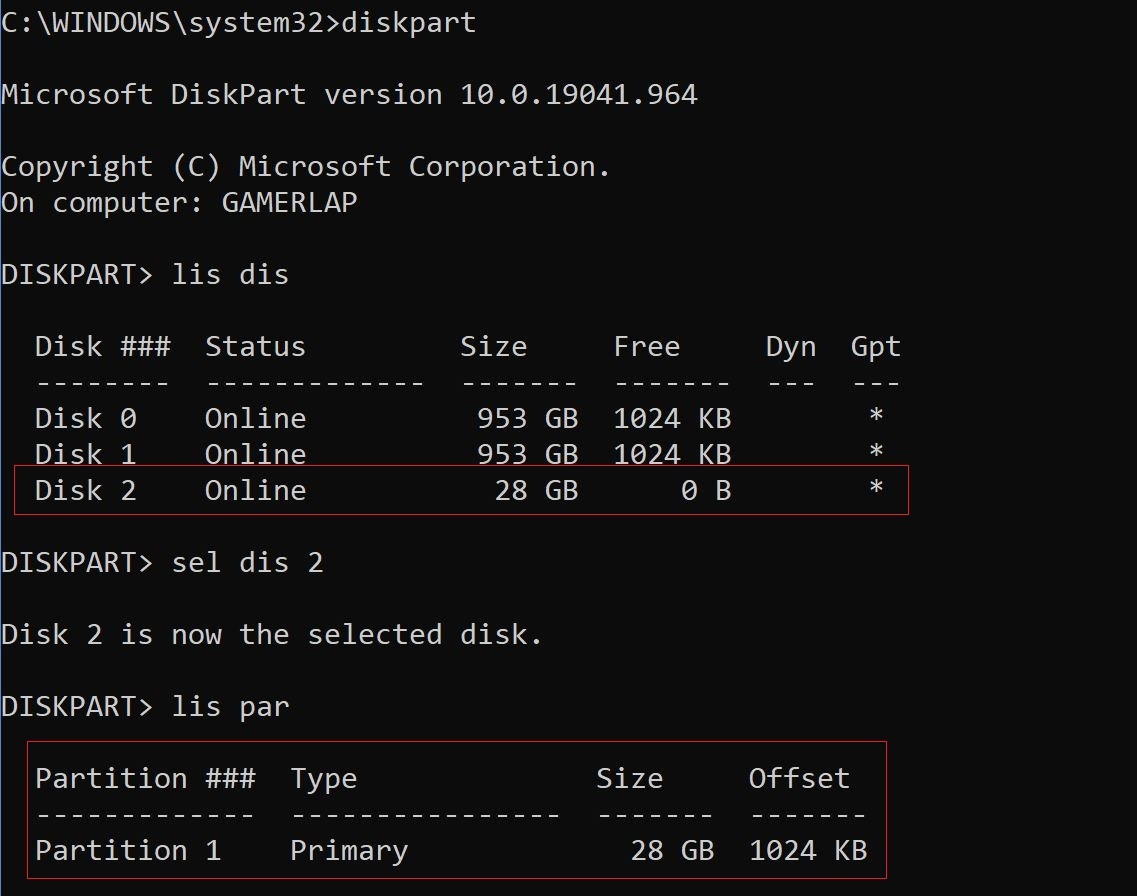
Task: Click the highlighted Disk 2 row
Action: pos(461,490)
